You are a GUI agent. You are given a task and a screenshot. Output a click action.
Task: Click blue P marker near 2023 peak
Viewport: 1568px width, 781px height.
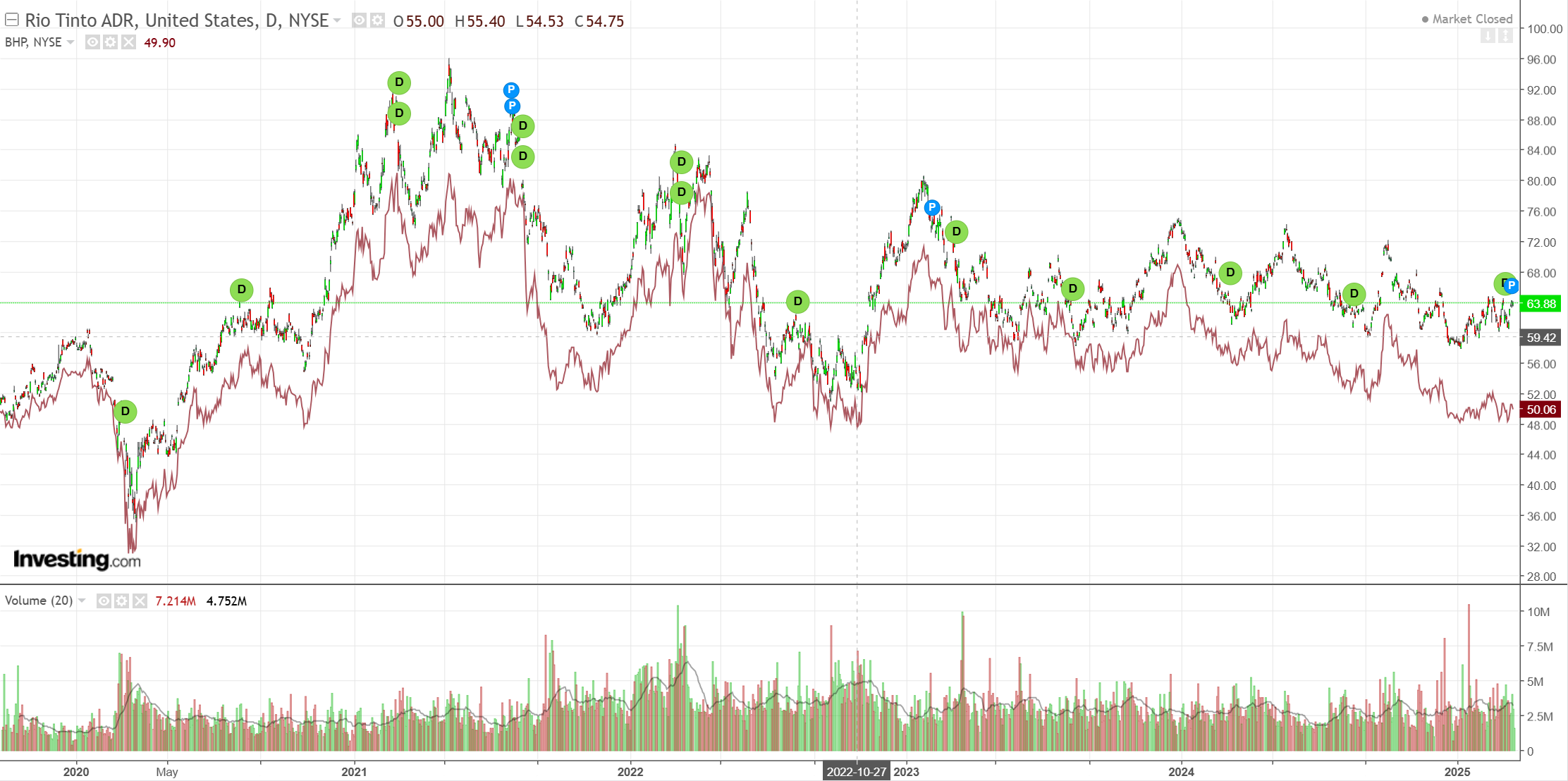click(x=932, y=207)
